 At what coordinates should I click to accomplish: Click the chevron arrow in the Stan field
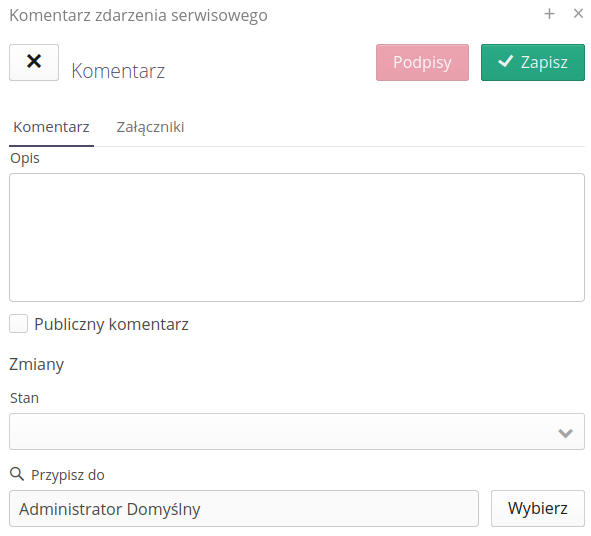pyautogui.click(x=565, y=433)
